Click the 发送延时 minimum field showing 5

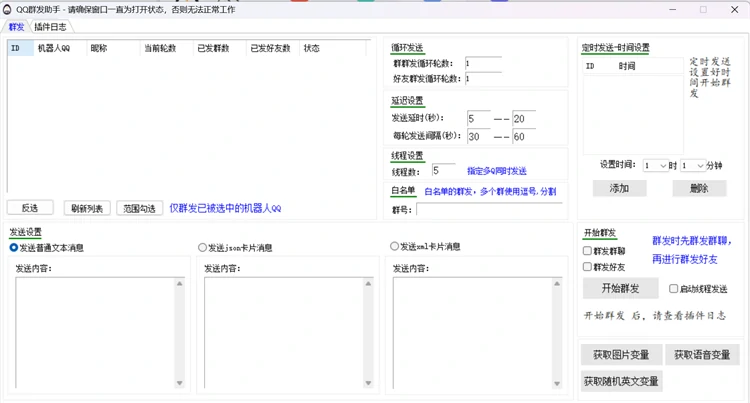[x=479, y=119]
